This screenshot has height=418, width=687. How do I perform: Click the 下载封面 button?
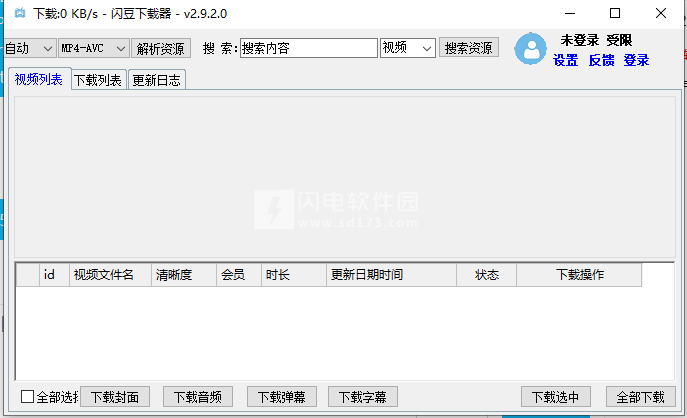pos(115,397)
